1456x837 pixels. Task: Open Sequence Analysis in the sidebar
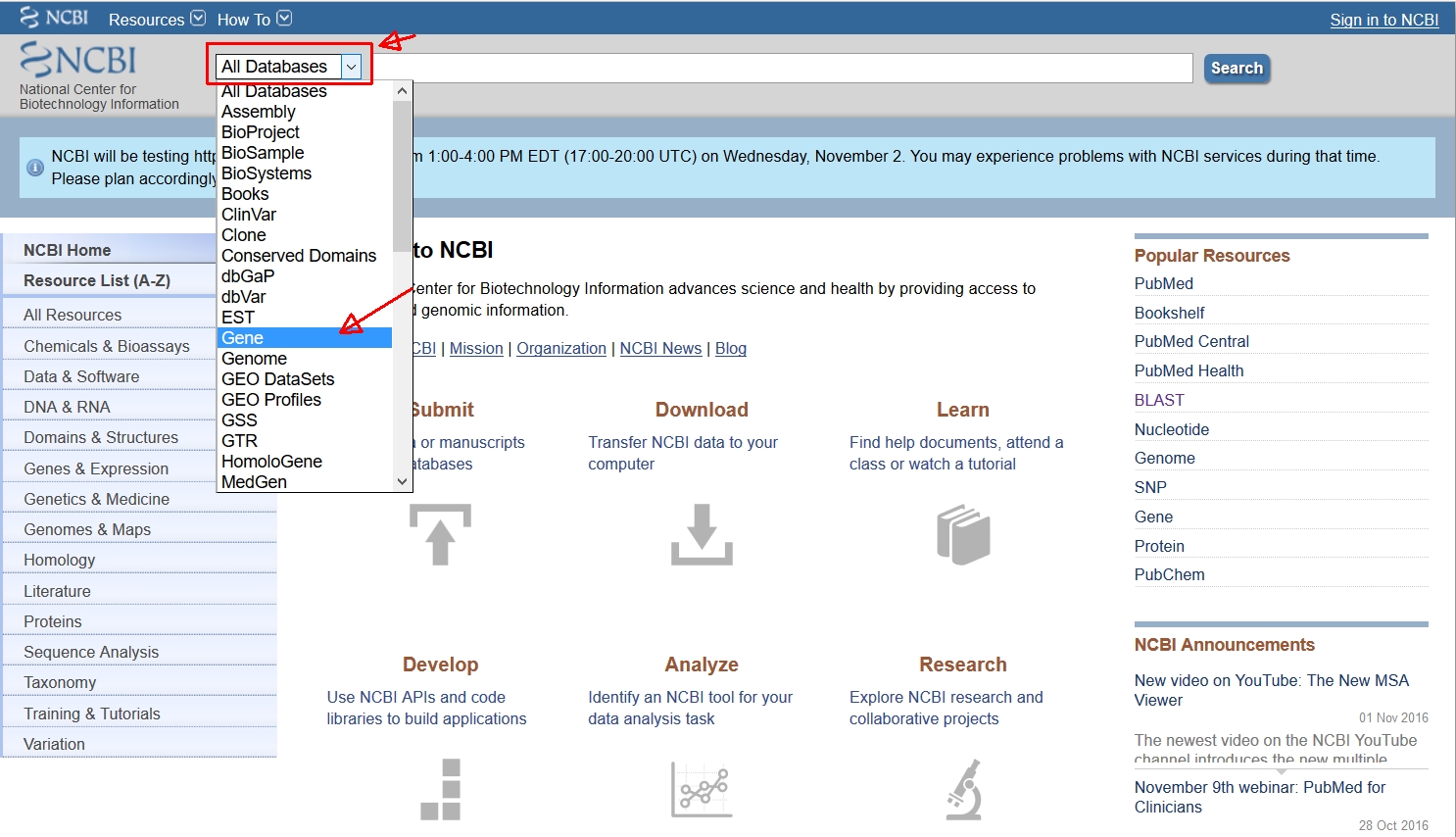pyautogui.click(x=91, y=652)
